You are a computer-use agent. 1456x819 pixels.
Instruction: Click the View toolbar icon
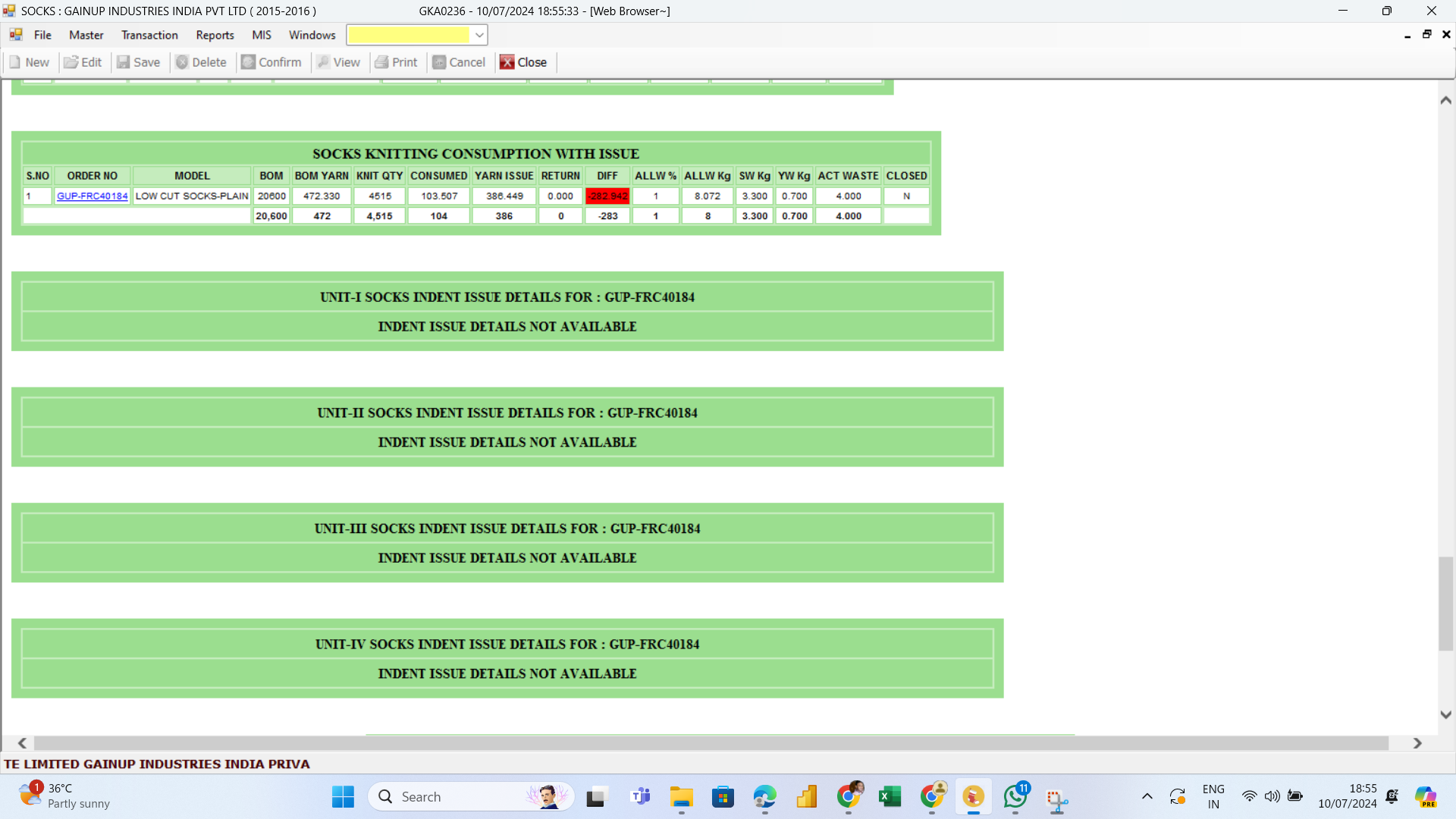coord(324,62)
